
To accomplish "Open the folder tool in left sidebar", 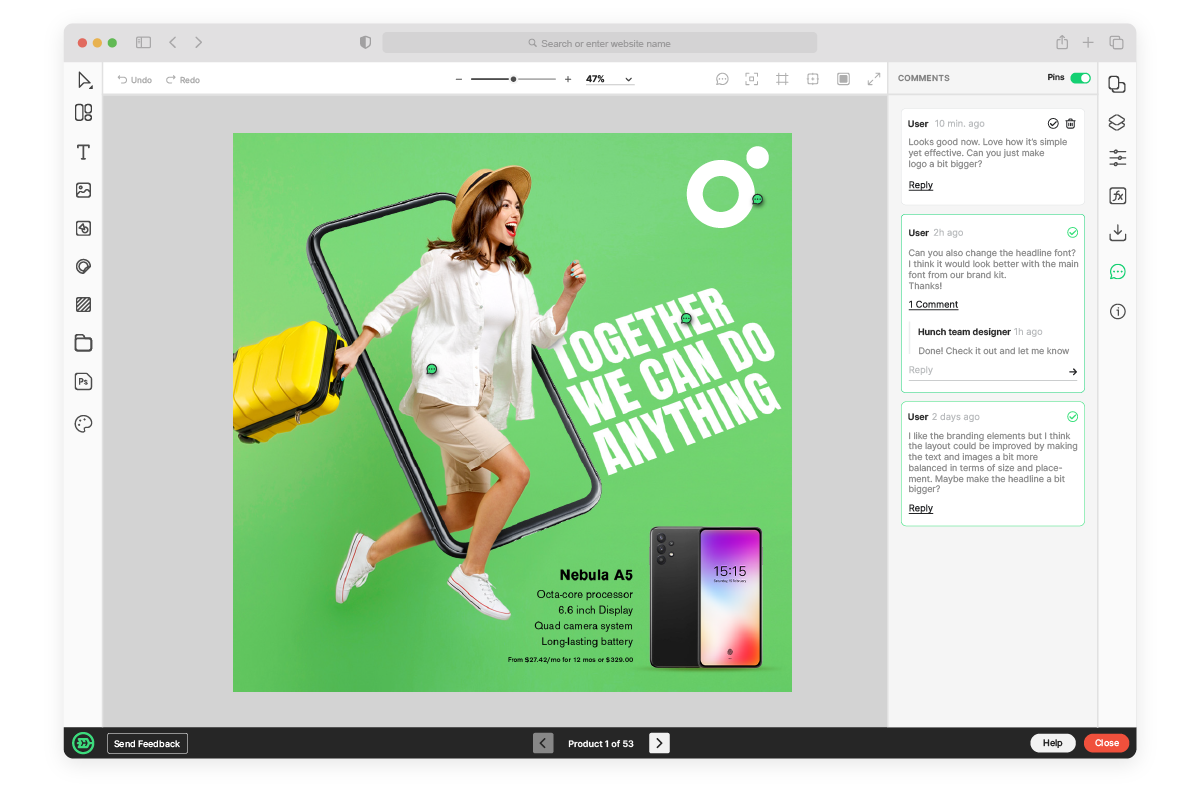I will pyautogui.click(x=83, y=343).
